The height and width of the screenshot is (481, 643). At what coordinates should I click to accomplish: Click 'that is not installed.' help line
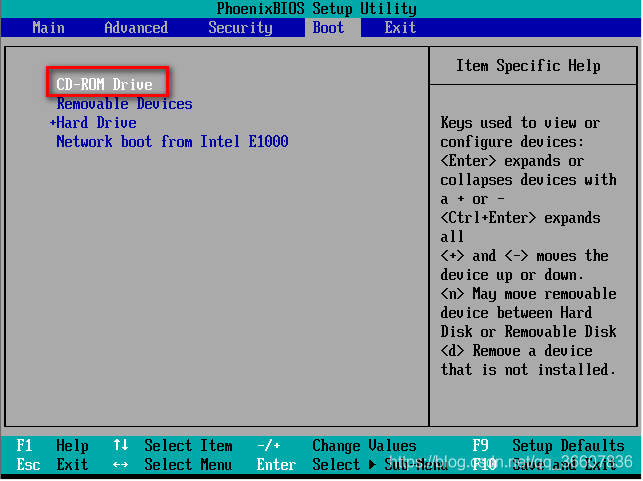point(528,370)
